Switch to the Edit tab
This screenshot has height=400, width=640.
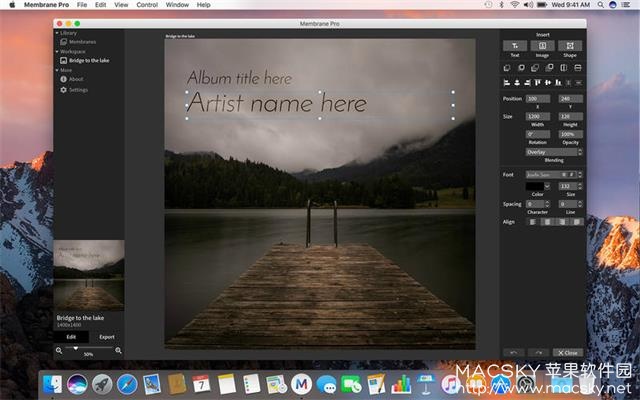71,337
